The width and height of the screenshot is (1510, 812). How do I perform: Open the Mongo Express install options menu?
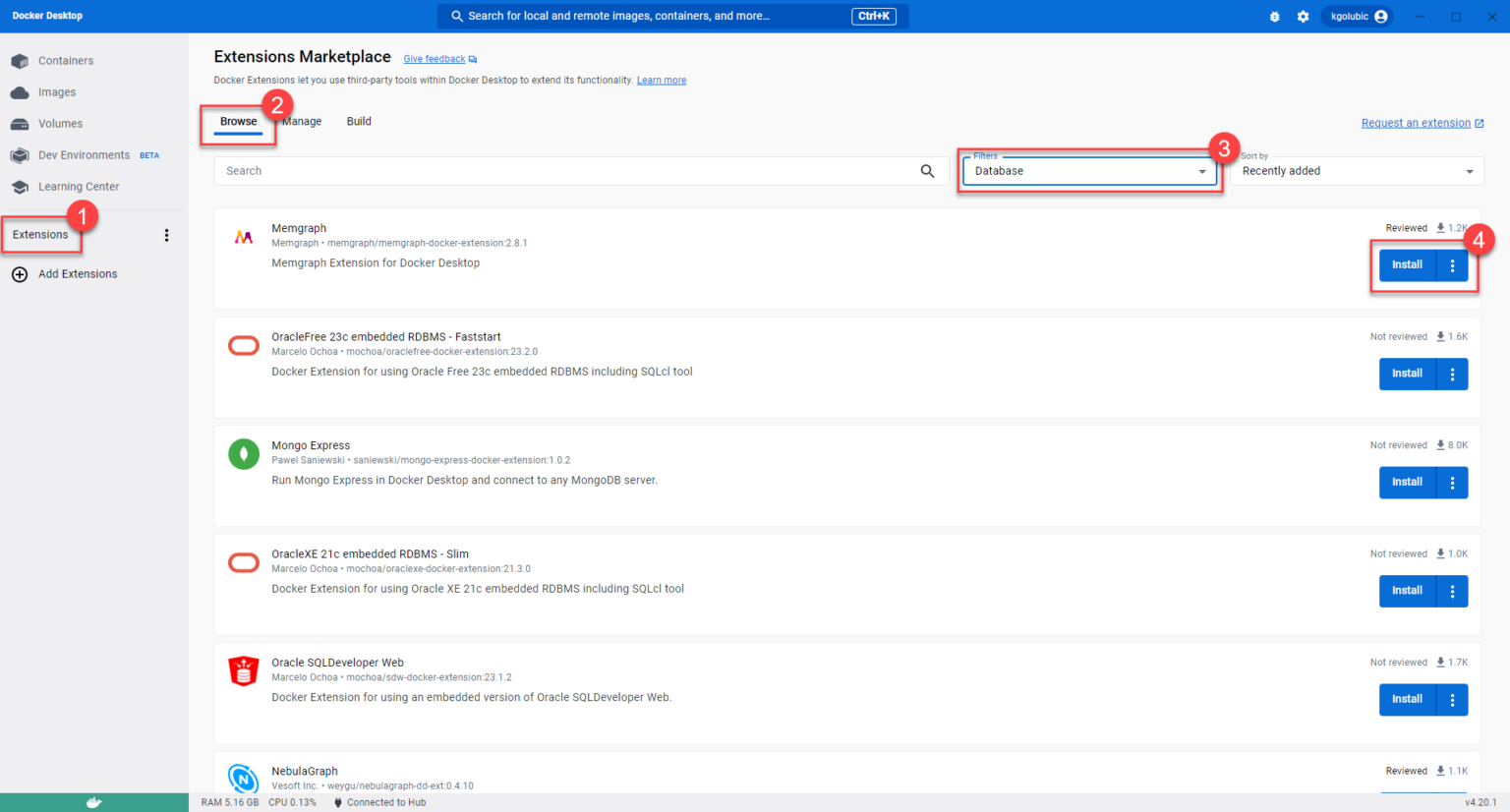click(1452, 482)
